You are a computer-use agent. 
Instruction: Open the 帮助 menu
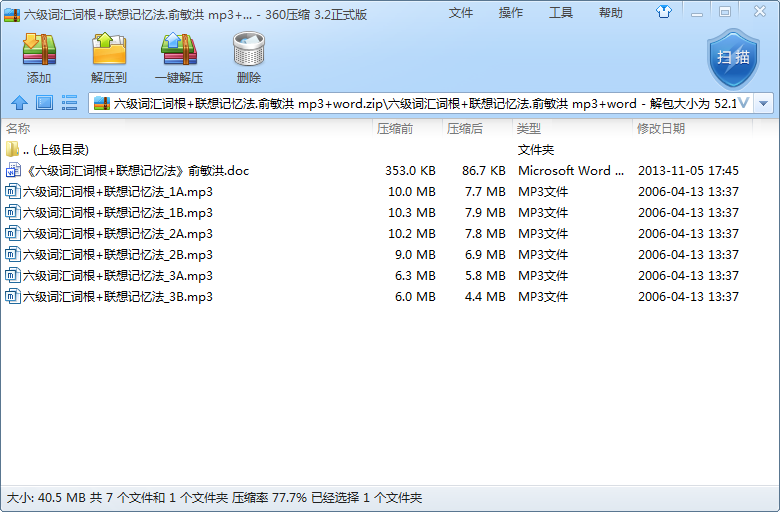(610, 13)
